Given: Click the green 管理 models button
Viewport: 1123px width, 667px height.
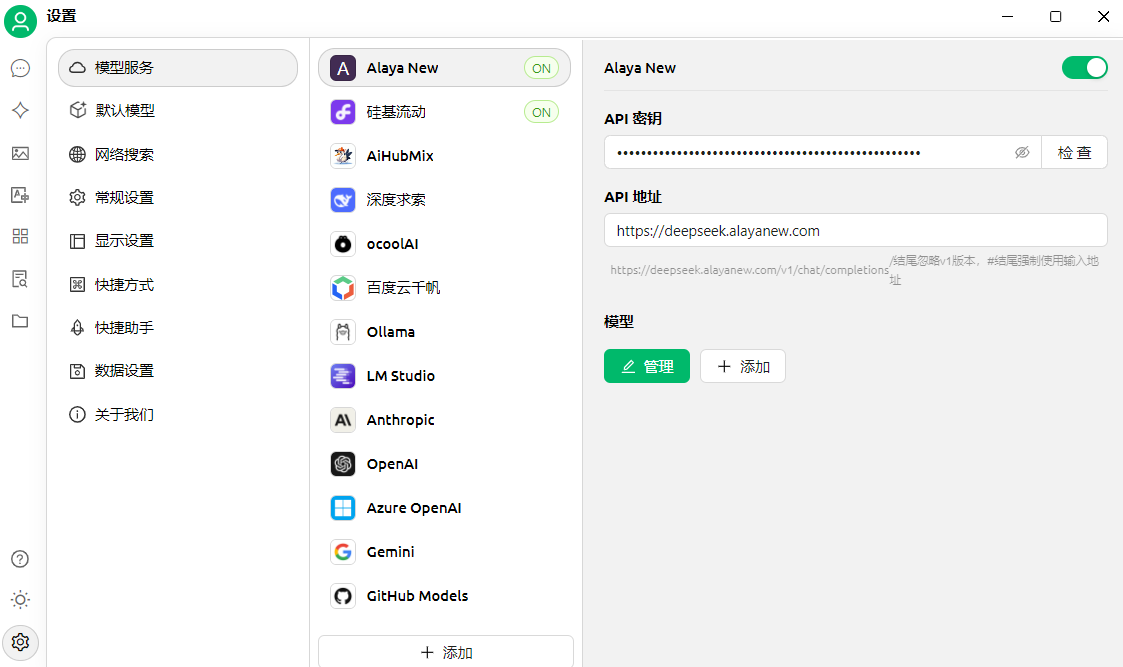Looking at the screenshot, I should coord(646,366).
